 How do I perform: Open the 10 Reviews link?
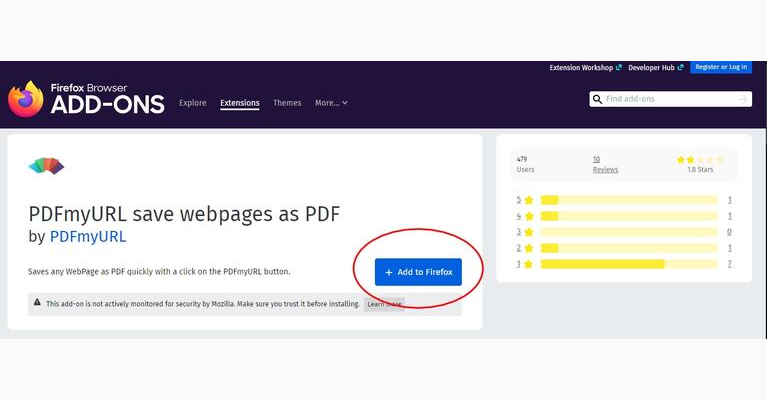(x=605, y=164)
